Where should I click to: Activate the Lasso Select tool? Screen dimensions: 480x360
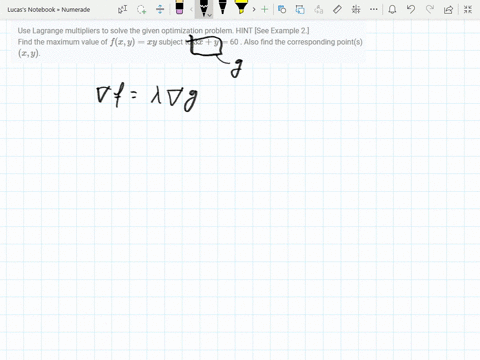tap(142, 9)
